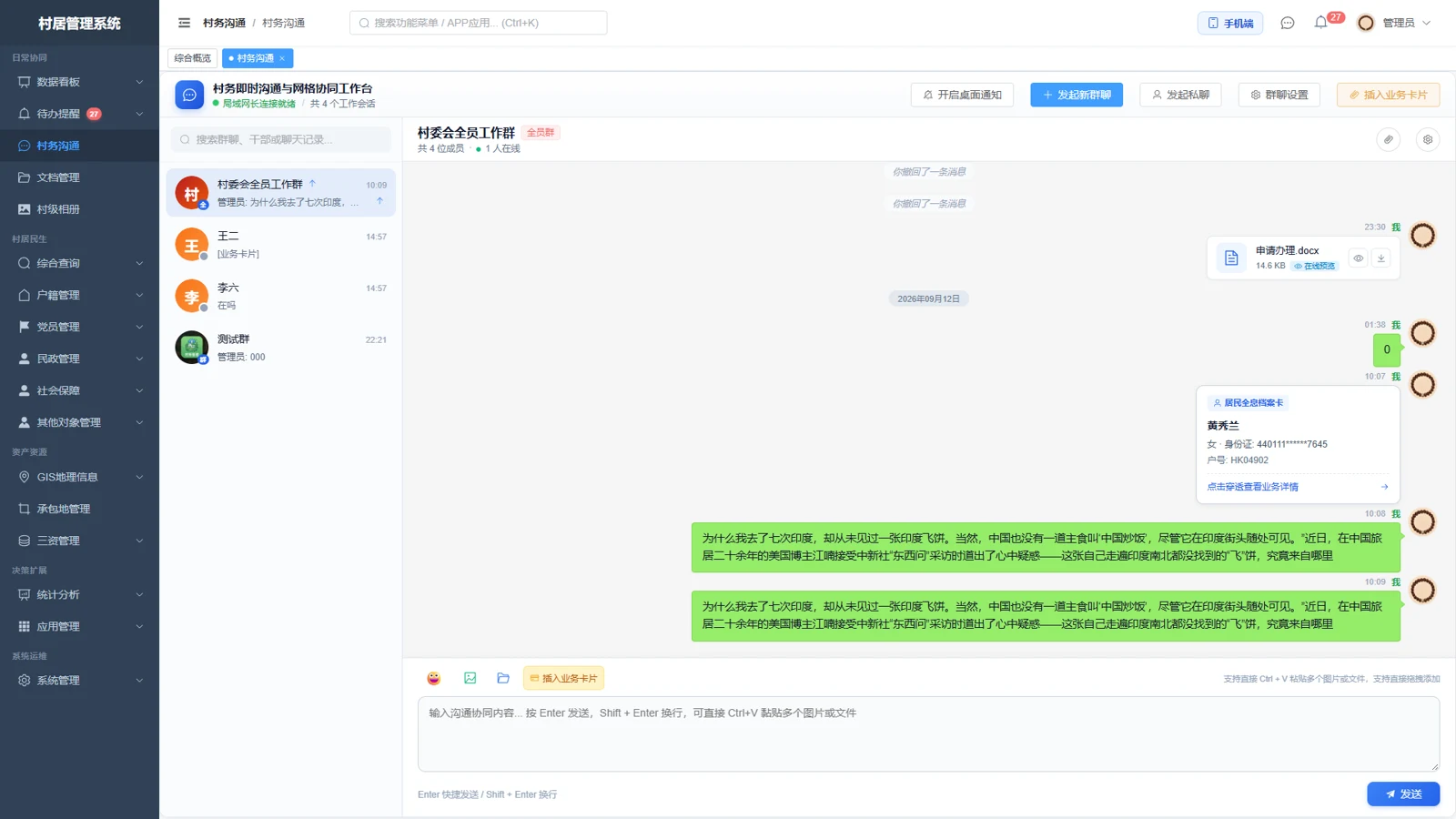Image resolution: width=1456 pixels, height=819 pixels.
Task: Click the notification bell icon
Action: coord(1320,23)
